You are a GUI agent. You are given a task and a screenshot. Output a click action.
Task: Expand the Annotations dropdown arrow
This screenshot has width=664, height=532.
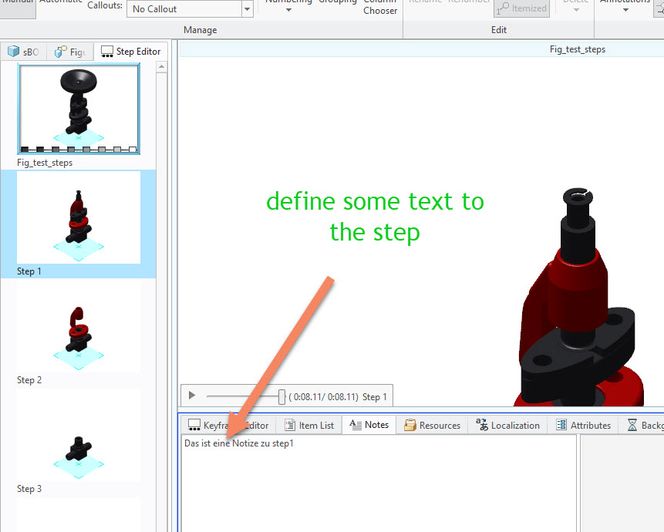pos(624,11)
